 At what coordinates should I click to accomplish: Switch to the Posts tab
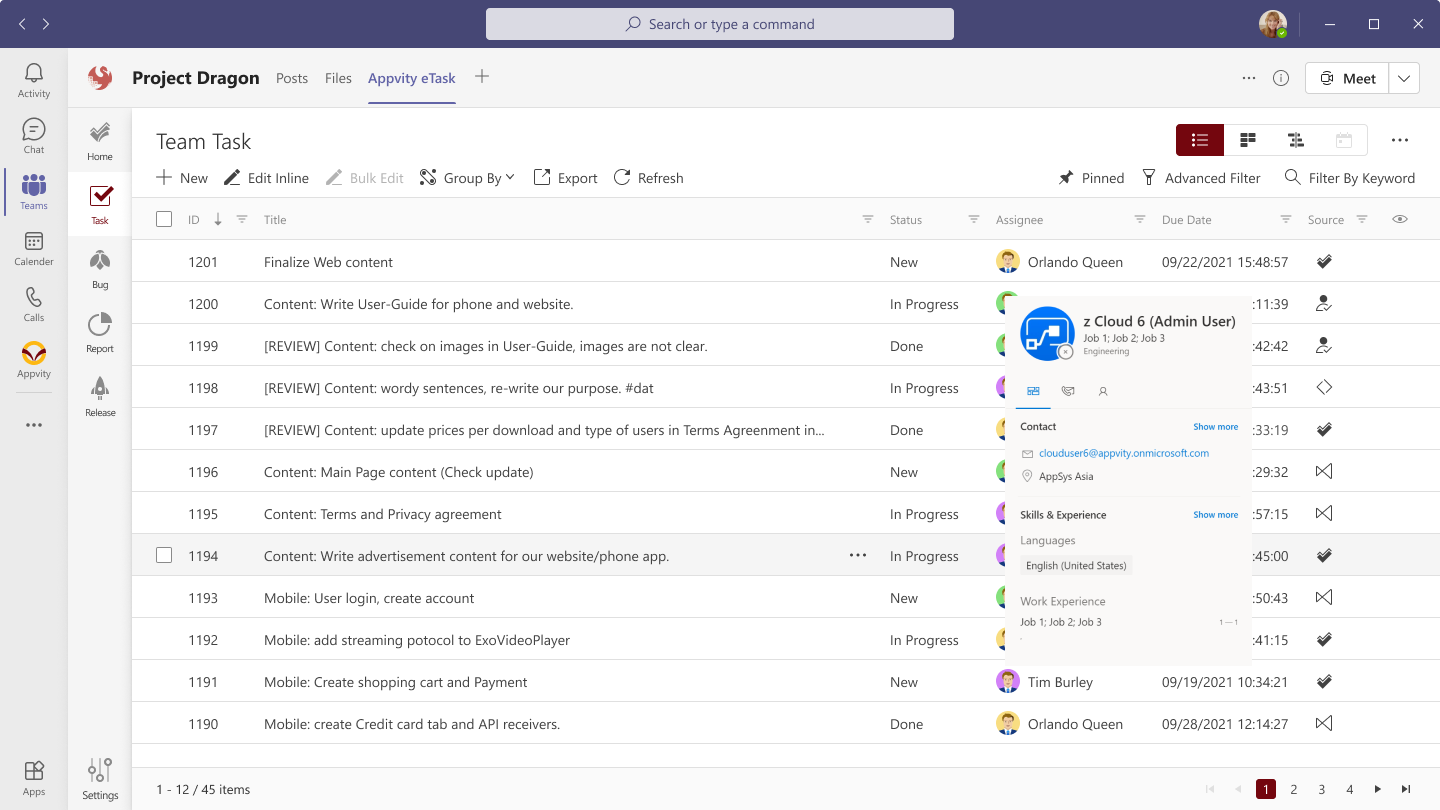(291, 77)
